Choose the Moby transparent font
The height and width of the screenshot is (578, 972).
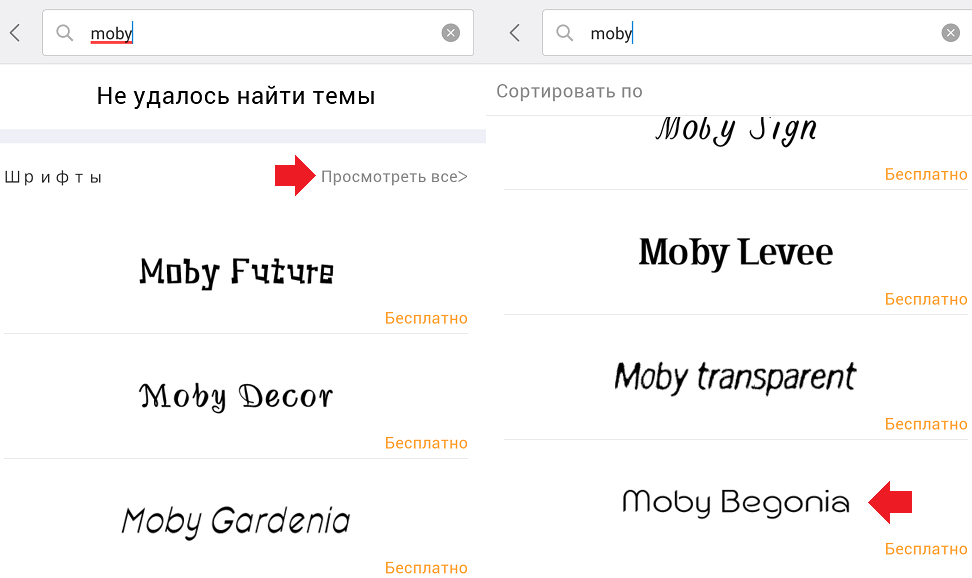[x=736, y=377]
